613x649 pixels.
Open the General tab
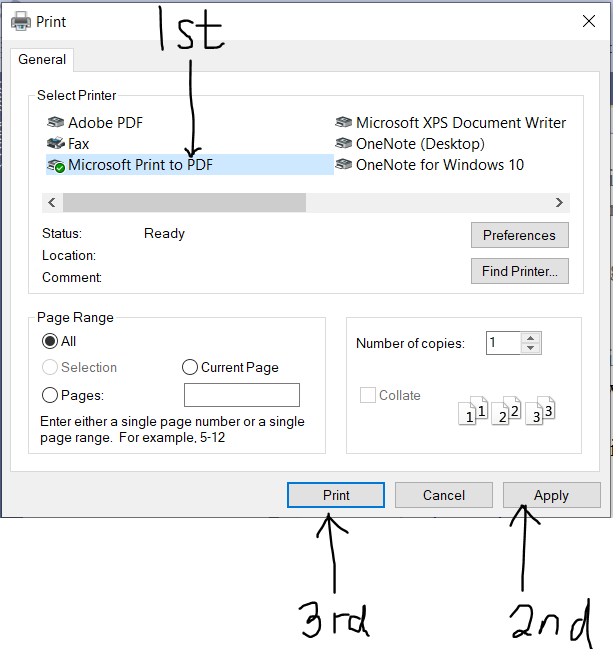click(x=42, y=60)
